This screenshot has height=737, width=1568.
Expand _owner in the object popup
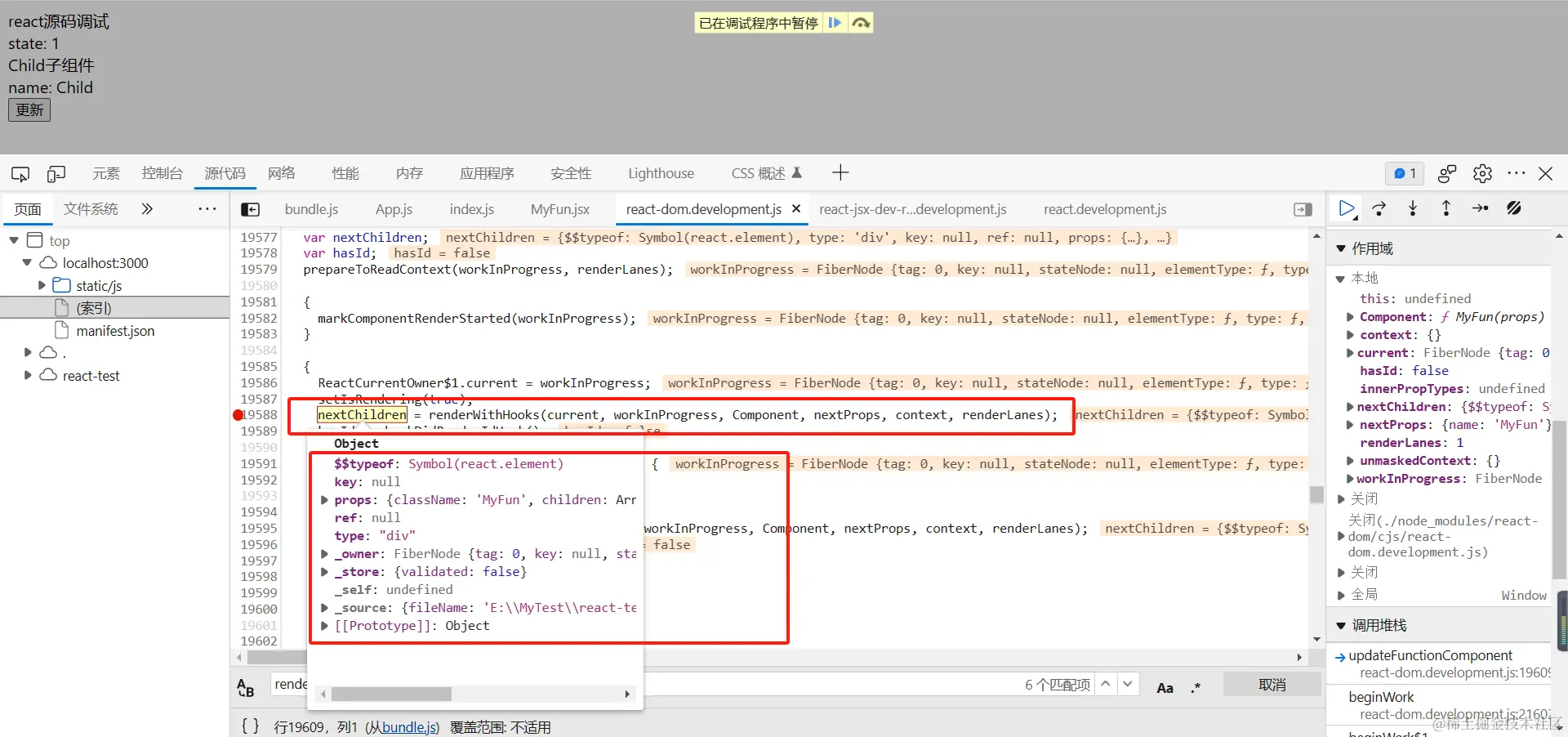pos(324,554)
